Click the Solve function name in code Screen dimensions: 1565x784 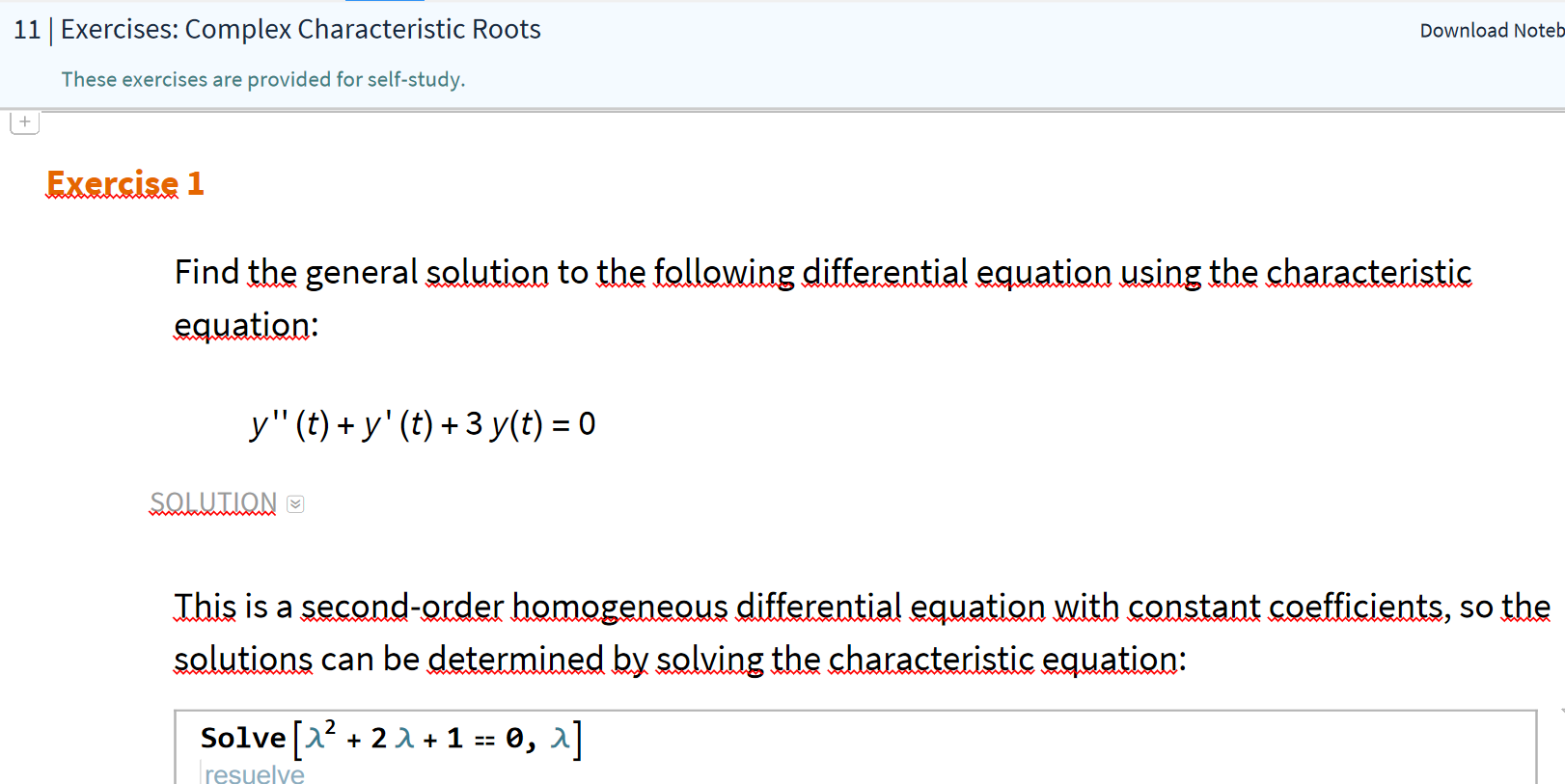click(x=243, y=738)
